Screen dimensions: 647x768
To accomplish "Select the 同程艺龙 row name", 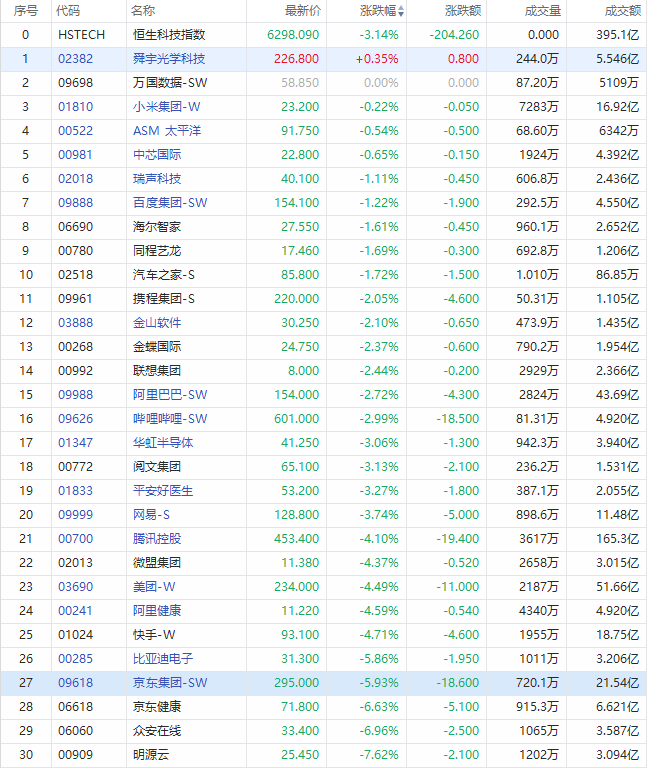I will [x=157, y=251].
